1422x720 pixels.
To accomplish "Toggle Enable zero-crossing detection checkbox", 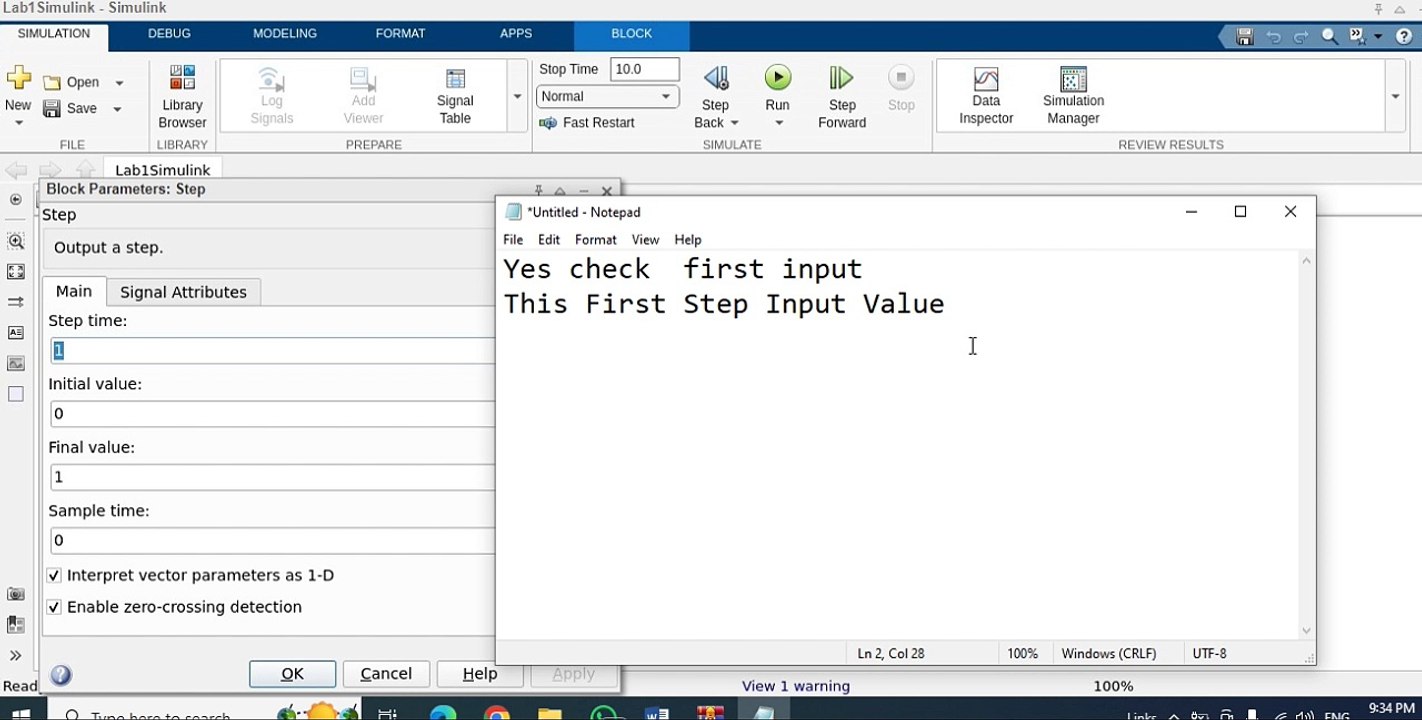I will click(54, 607).
